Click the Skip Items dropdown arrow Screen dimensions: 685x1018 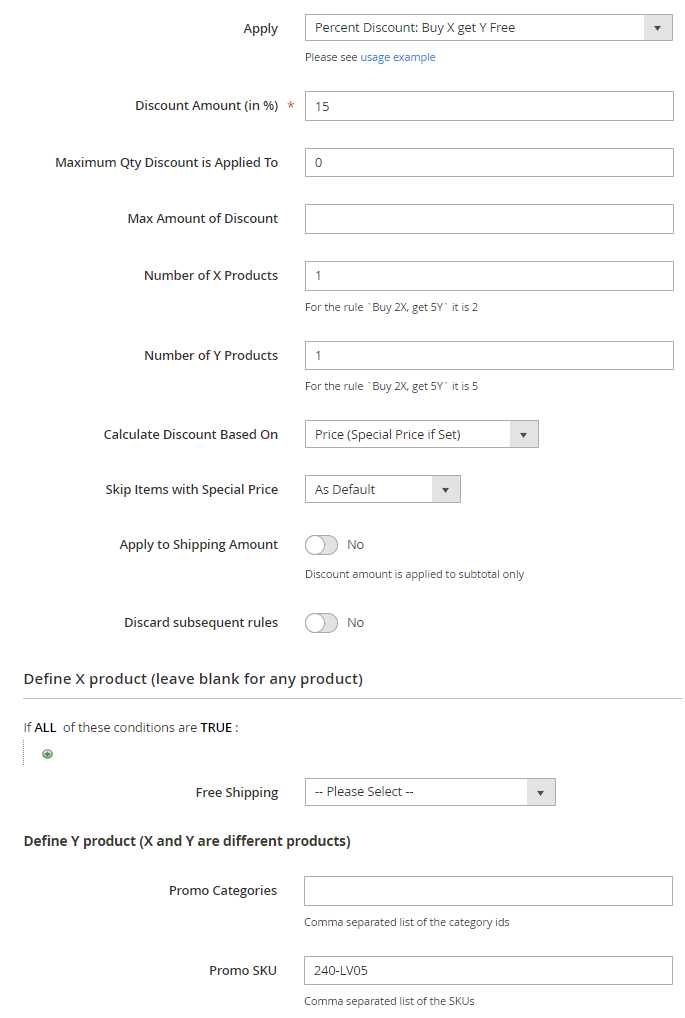tap(446, 489)
